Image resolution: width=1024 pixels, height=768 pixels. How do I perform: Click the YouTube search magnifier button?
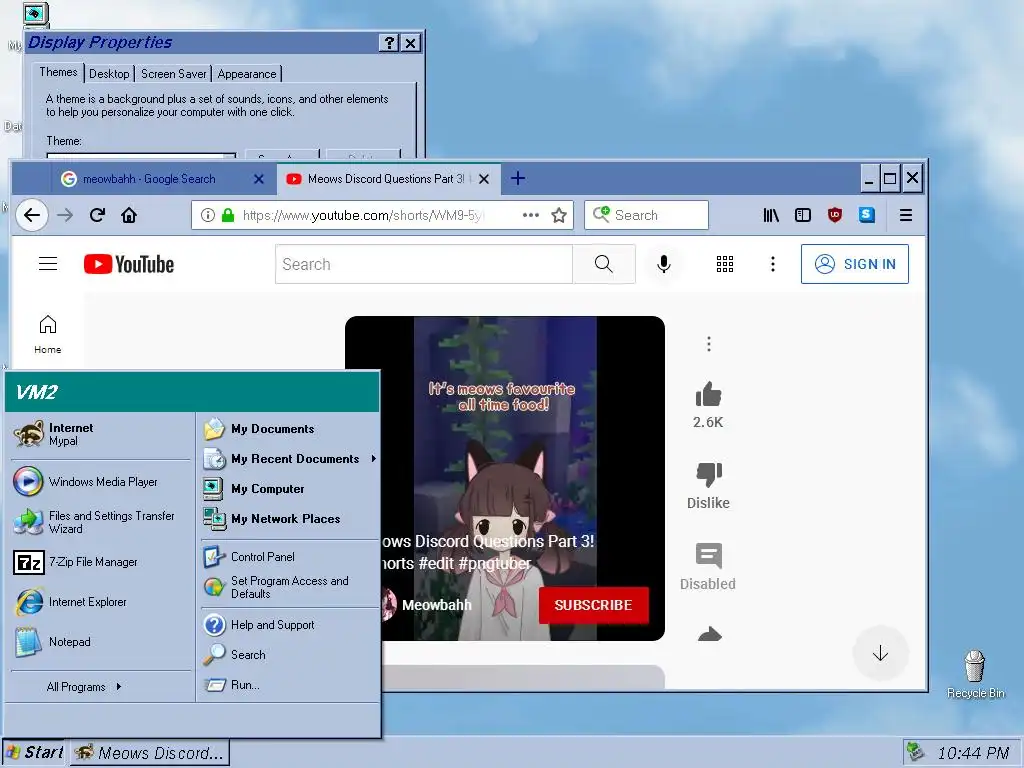coord(603,264)
